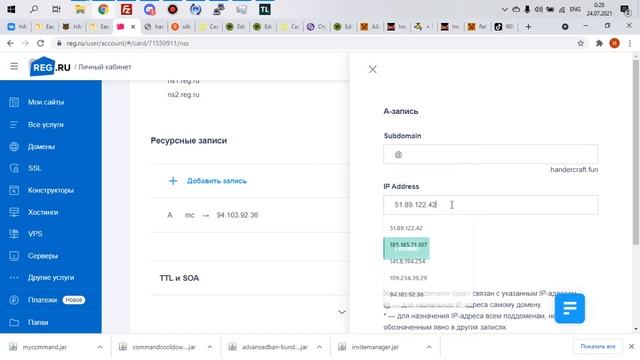Open Windows taskbar search
Image resolution: width=640 pixels, height=360 pixels.
[x=34, y=9]
